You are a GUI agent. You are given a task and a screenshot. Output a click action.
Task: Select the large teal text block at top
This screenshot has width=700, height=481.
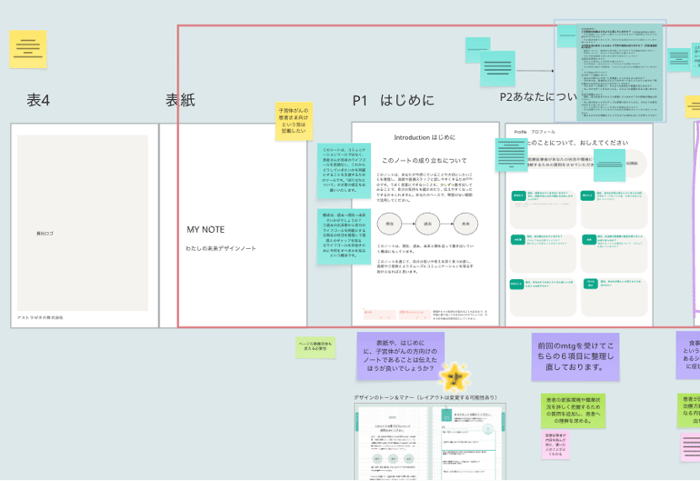pos(610,62)
